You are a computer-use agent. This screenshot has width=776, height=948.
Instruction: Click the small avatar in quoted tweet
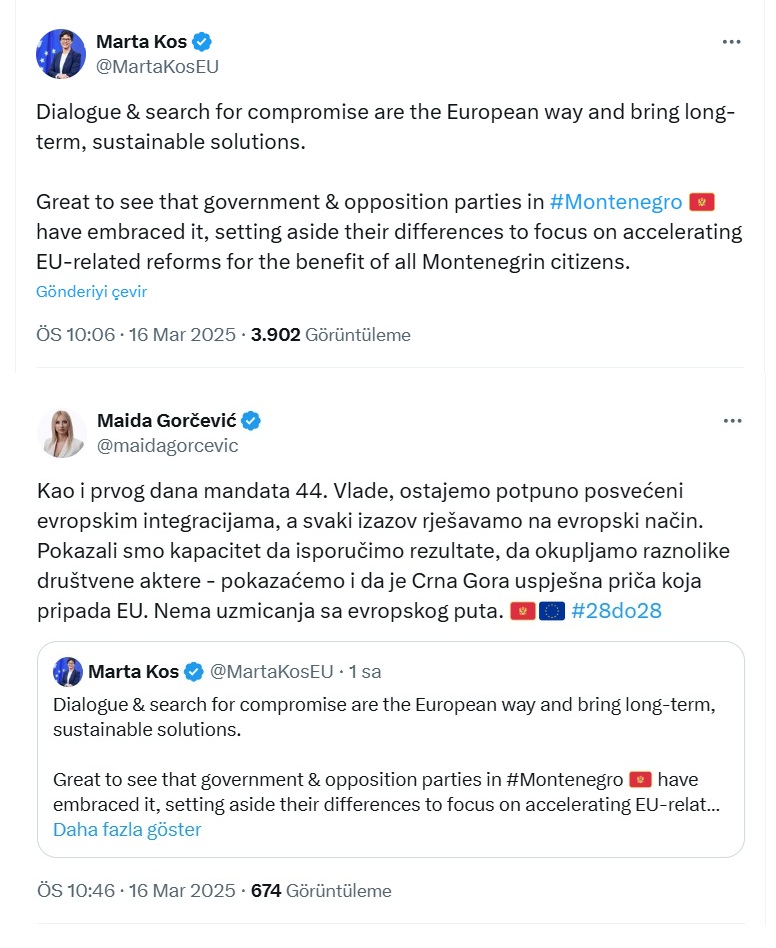tap(68, 671)
